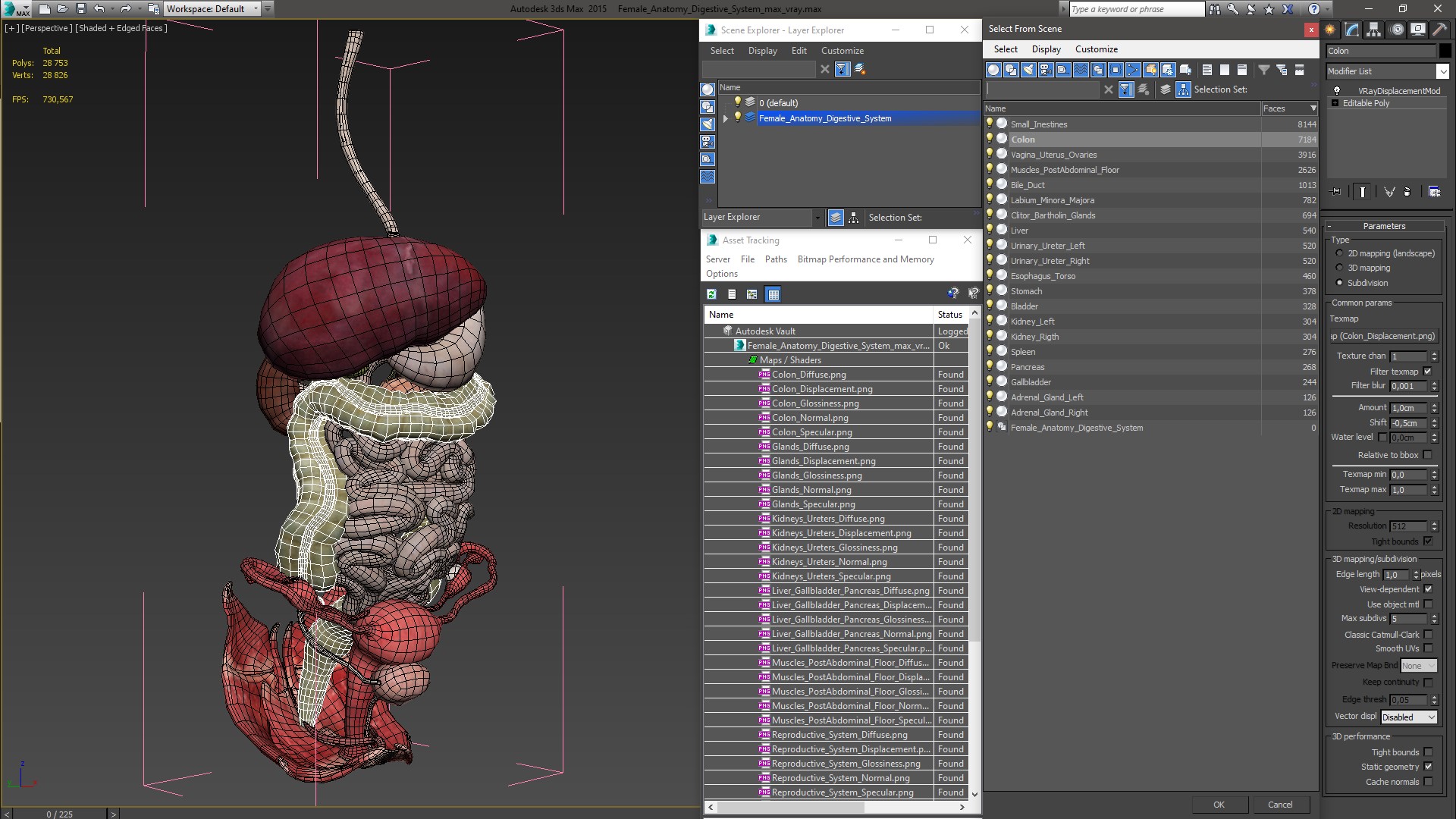Toggle visibility bulb of VRayDisplacementMod modifier
This screenshot has width=1456, height=819.
[1337, 90]
